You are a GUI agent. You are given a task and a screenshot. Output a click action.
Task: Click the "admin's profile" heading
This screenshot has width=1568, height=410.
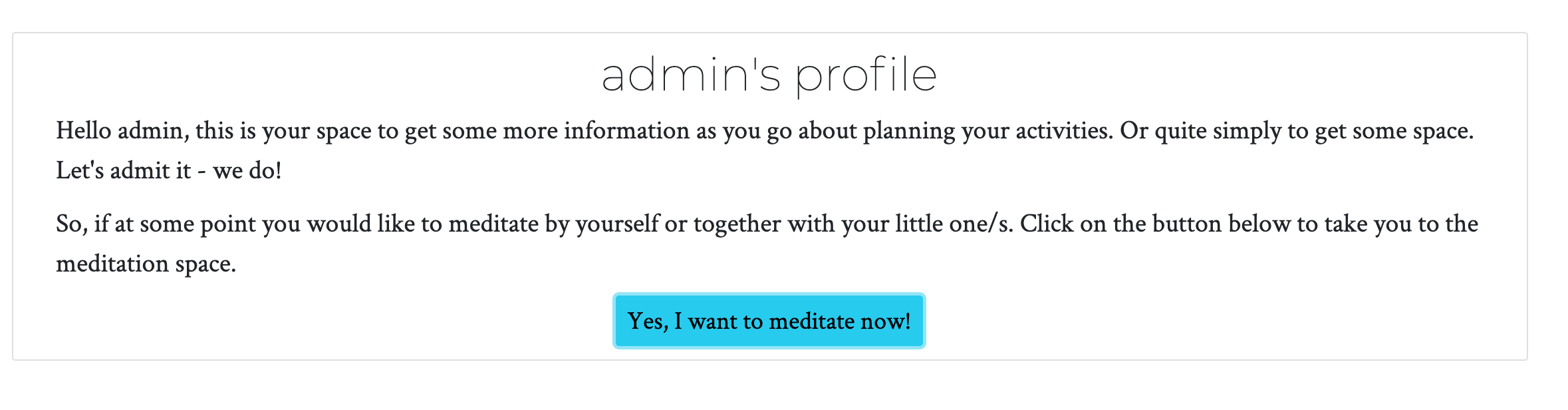pos(769,76)
